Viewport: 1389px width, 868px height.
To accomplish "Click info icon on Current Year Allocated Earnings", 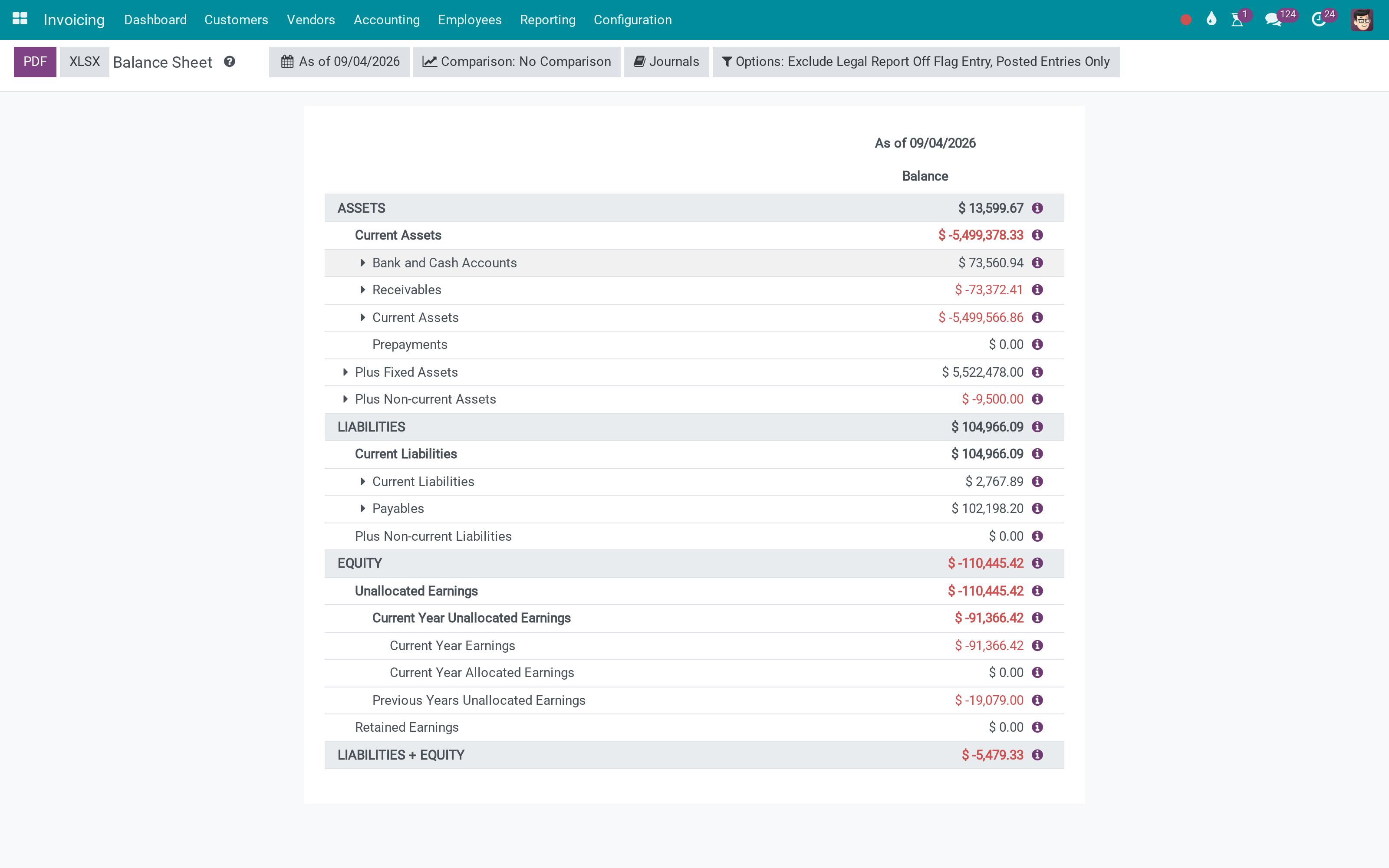I will point(1037,672).
